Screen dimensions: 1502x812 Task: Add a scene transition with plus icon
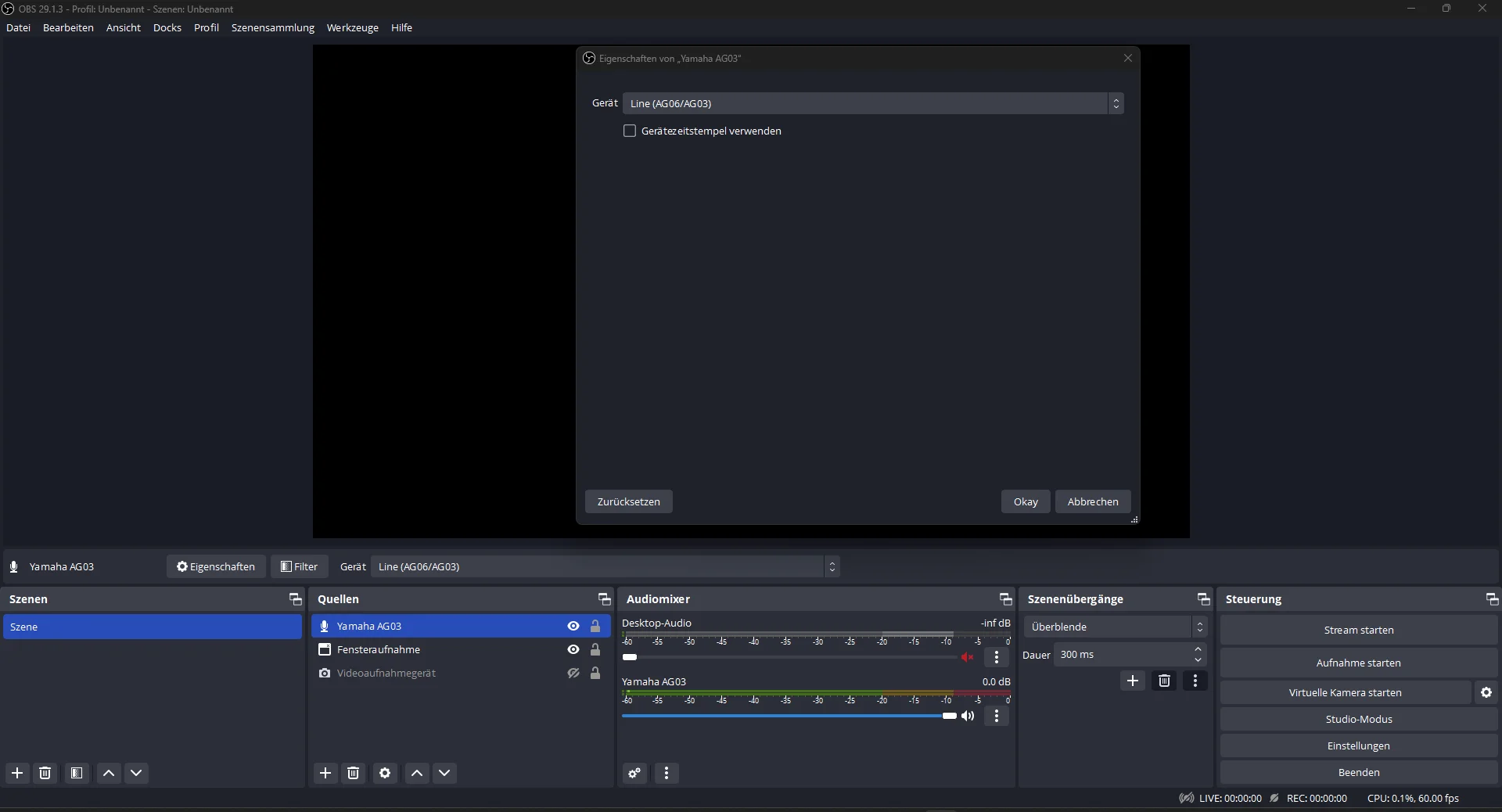1133,681
